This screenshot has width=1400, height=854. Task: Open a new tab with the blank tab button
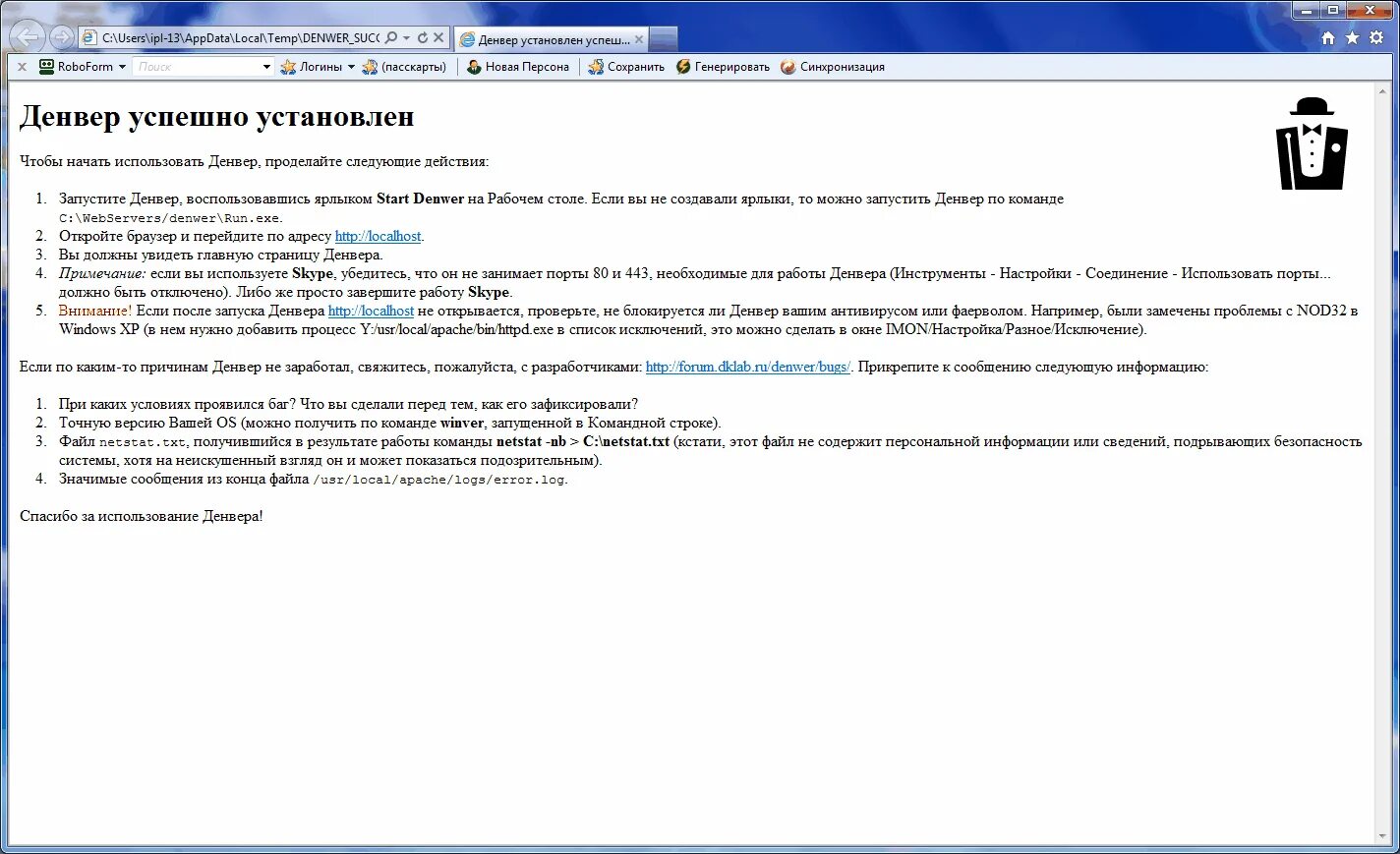(x=664, y=39)
